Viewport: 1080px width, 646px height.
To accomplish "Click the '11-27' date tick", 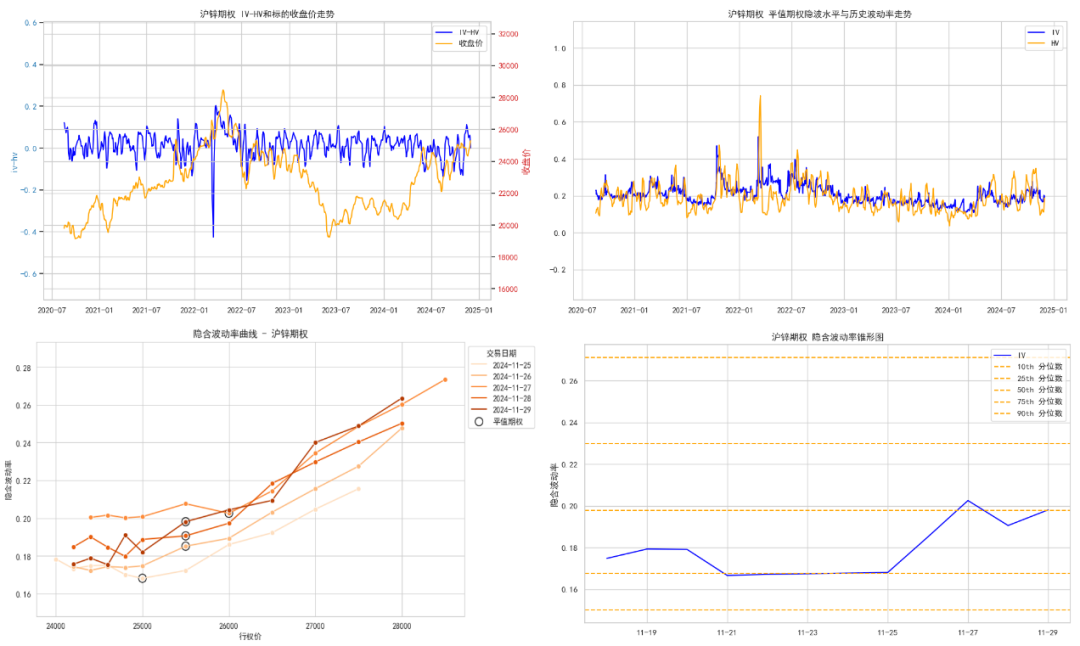I will [968, 632].
